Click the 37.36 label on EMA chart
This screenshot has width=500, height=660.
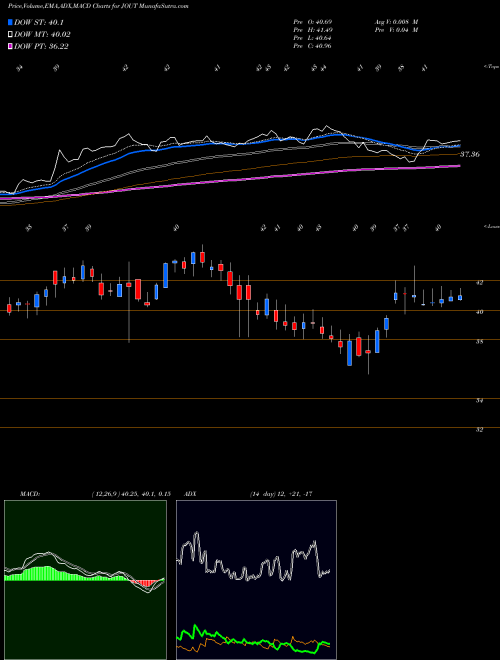469,154
